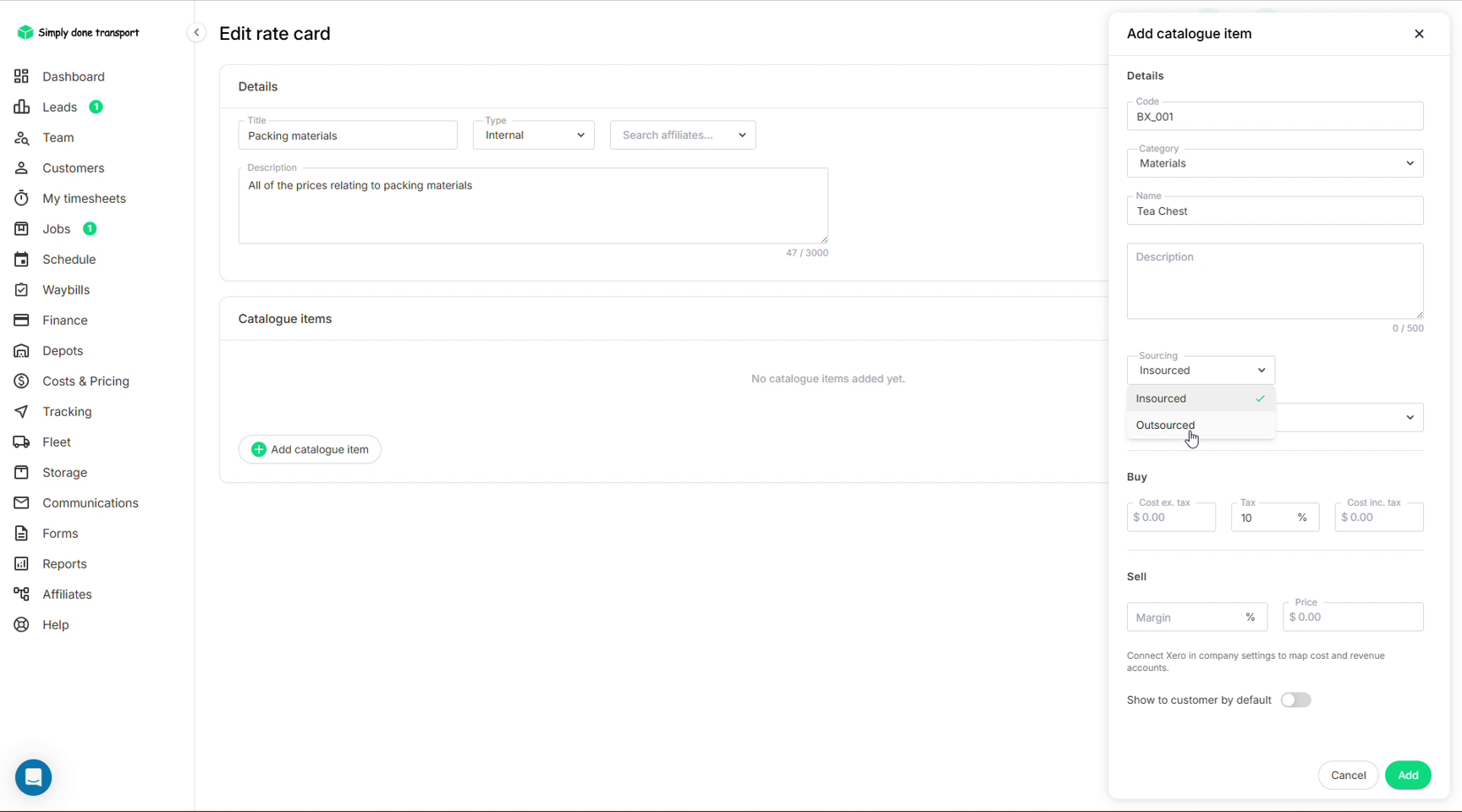1462x812 pixels.
Task: Open the Category Materials dropdown
Action: 1275,163
